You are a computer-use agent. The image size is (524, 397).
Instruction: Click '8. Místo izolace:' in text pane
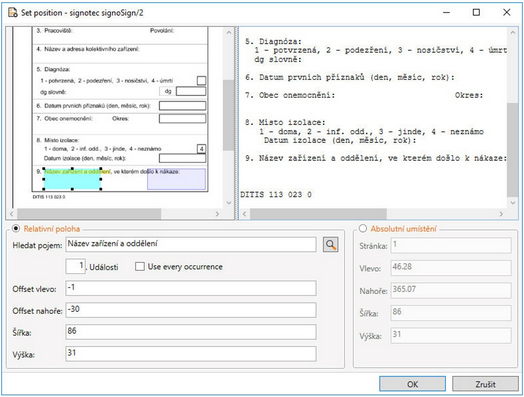(285, 122)
